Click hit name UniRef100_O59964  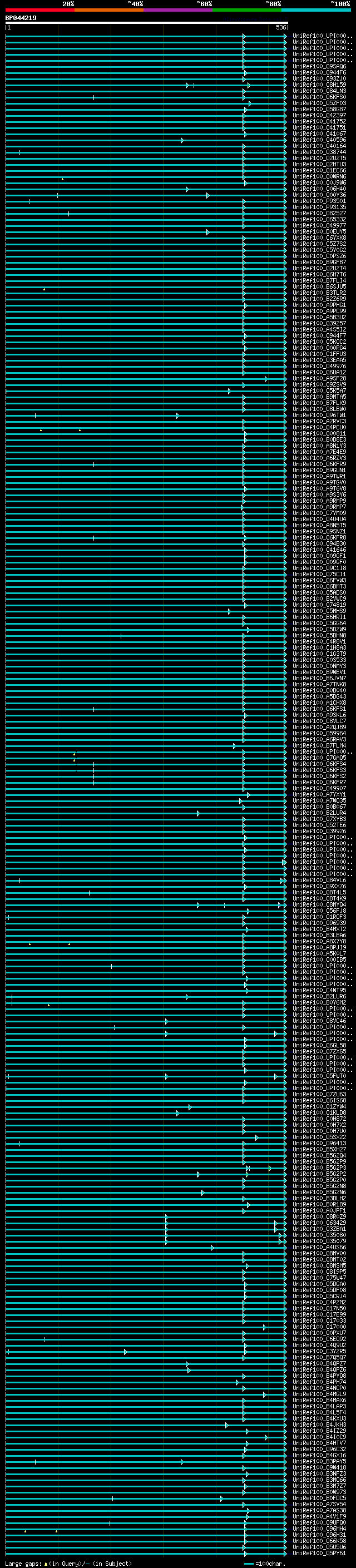[319, 733]
